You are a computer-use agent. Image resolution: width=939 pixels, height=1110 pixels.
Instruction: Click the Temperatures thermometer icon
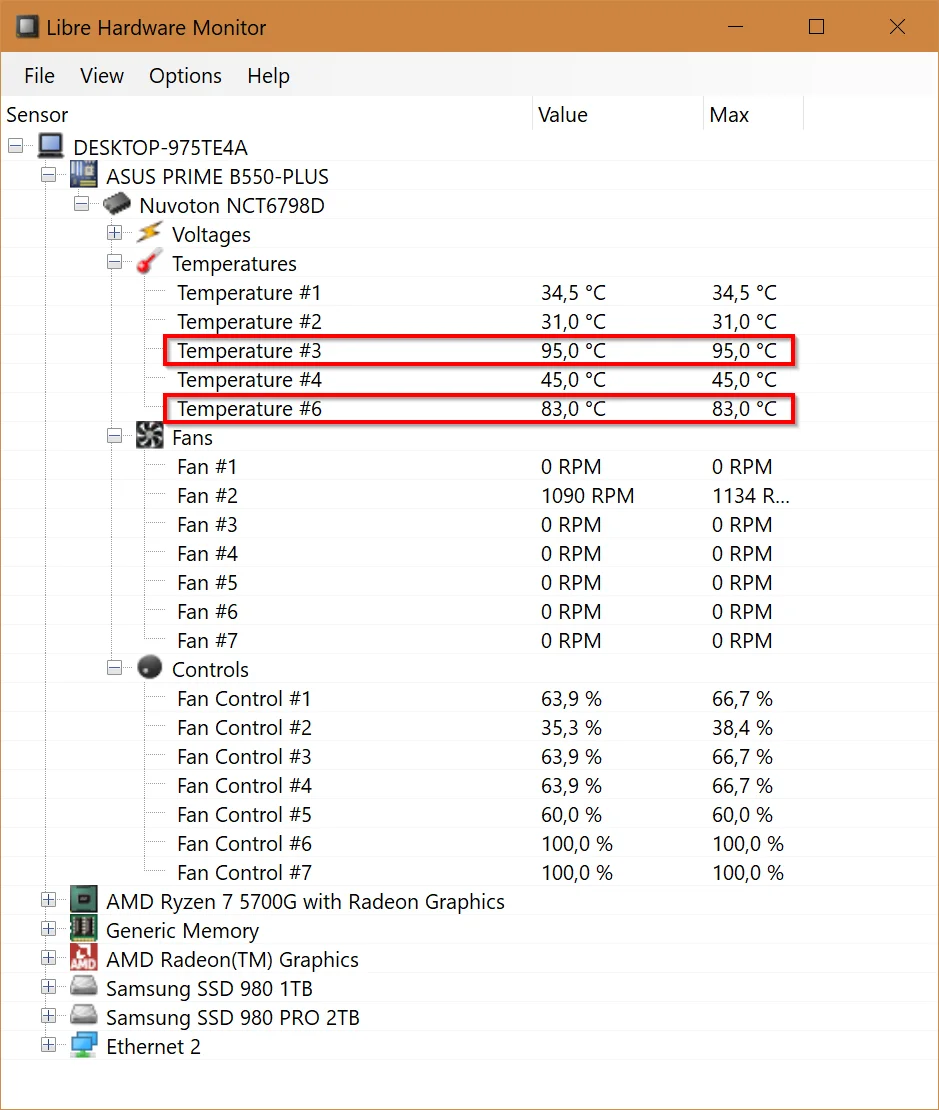click(149, 262)
